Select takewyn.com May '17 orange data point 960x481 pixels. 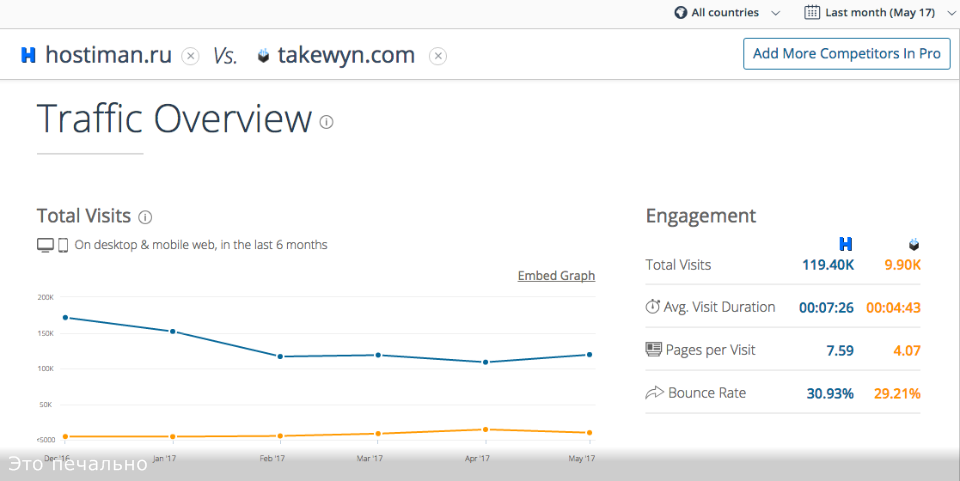pos(590,433)
